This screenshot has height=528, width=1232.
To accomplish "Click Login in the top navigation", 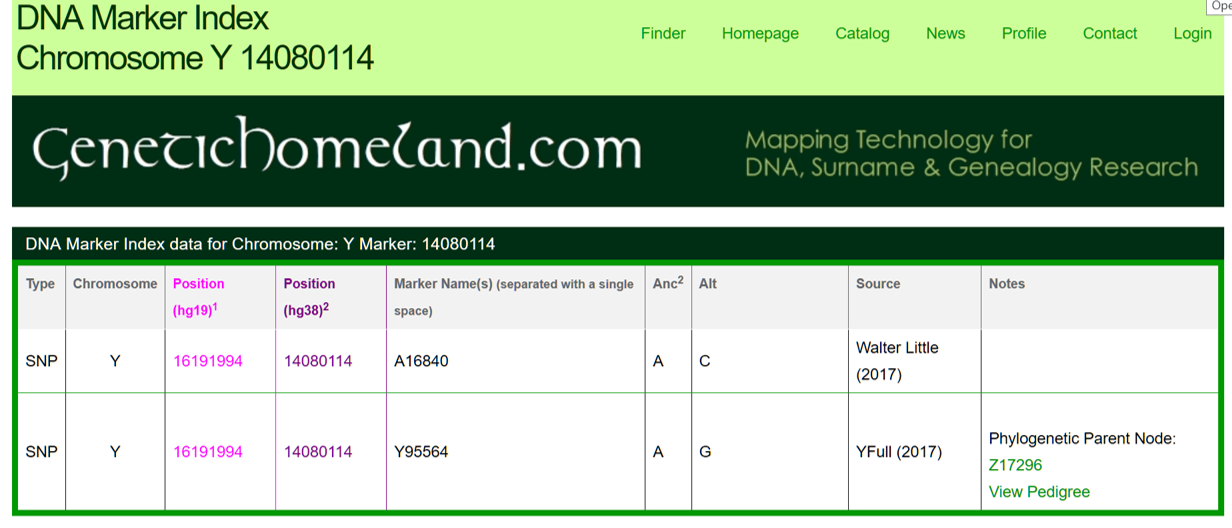I will coord(1192,34).
